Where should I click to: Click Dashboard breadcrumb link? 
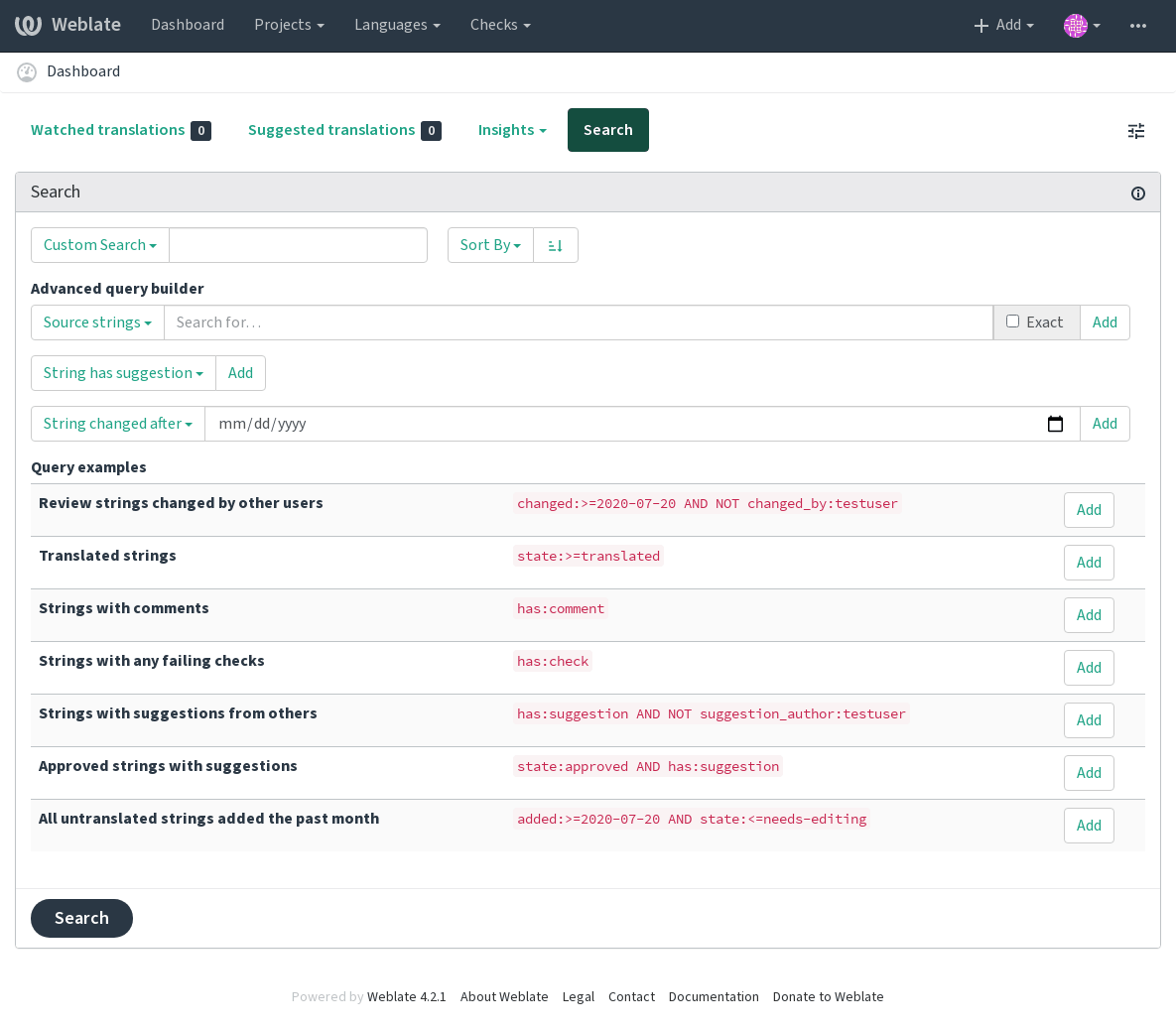tap(83, 71)
